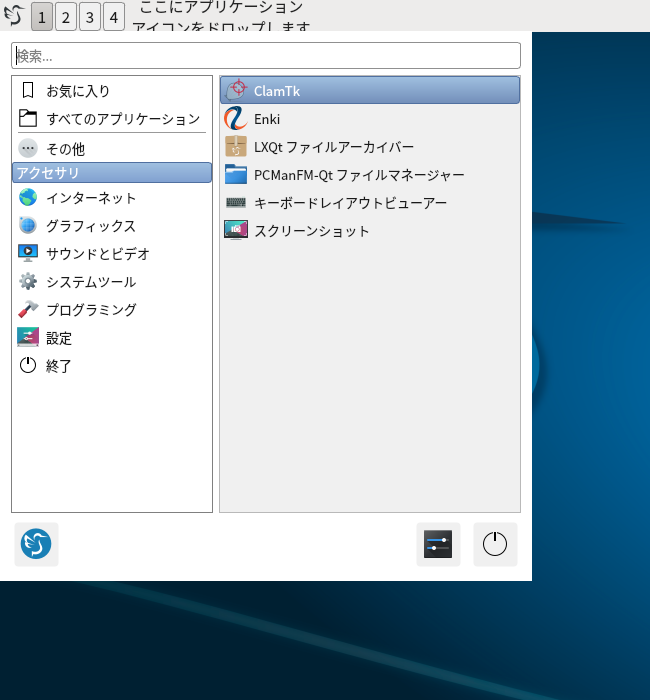
Task: Select the highlighted アクセサリ category
Action: [112, 173]
